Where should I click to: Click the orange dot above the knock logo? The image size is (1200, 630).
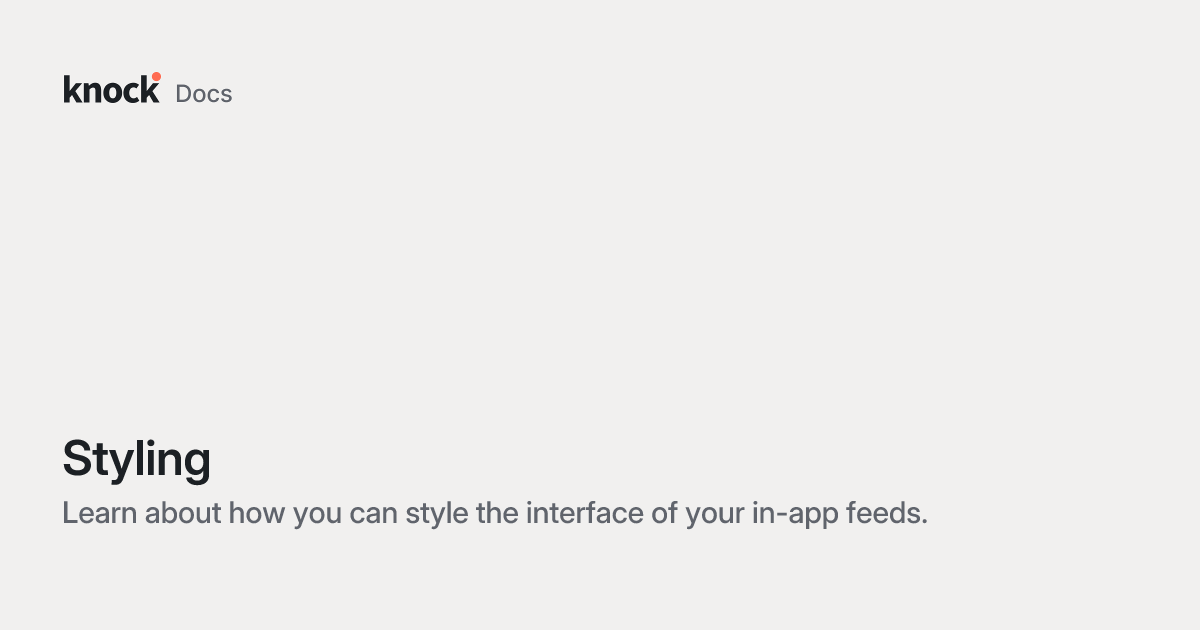coord(156,76)
